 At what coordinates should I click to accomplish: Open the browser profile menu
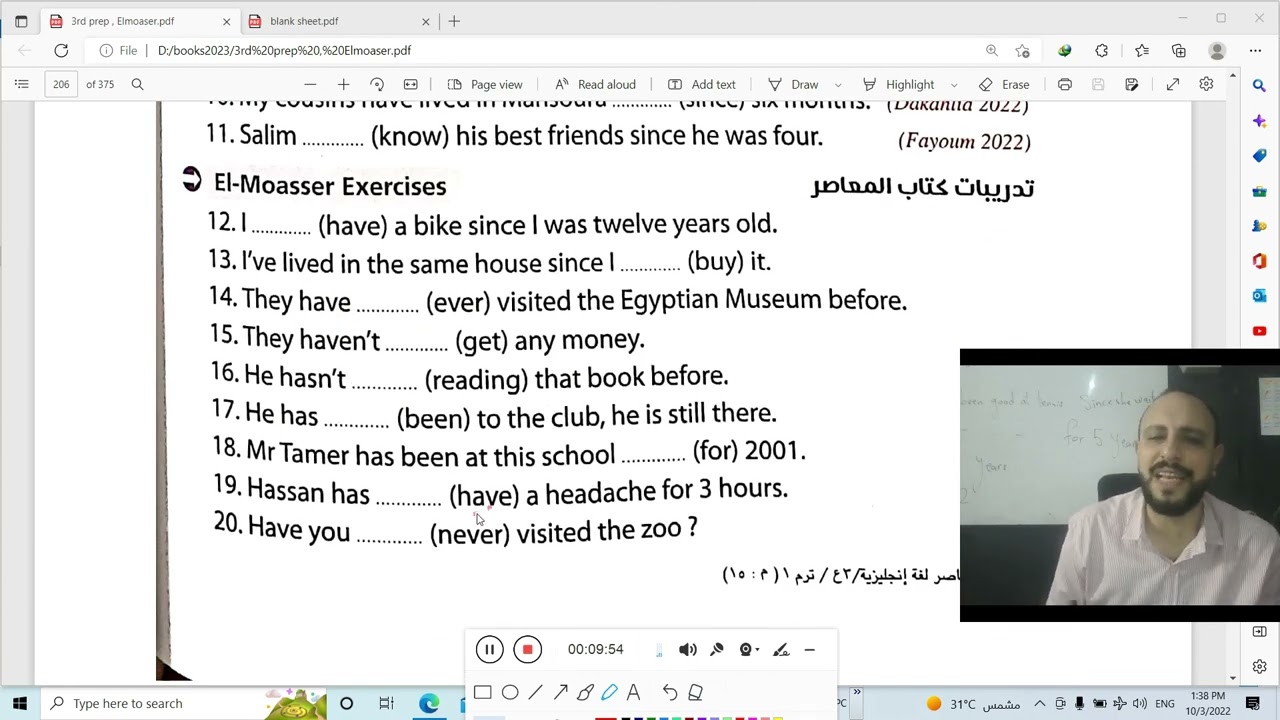(1217, 50)
